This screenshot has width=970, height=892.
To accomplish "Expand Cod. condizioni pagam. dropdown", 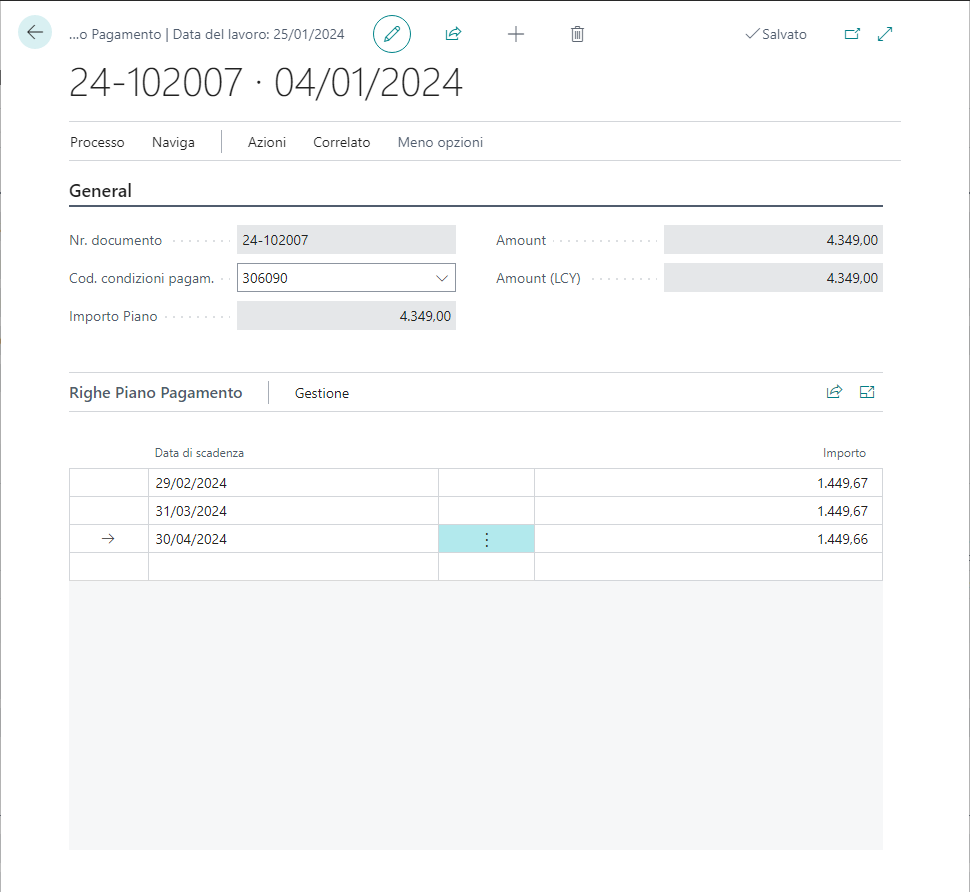I will tap(442, 278).
